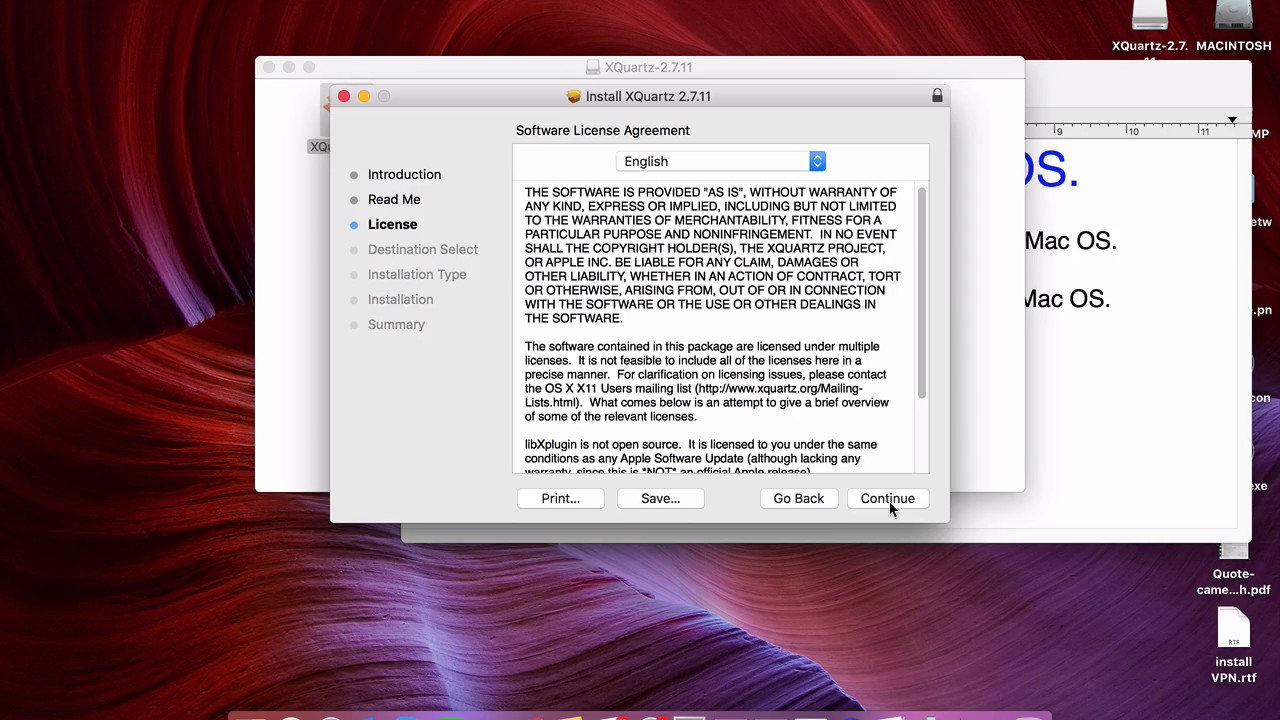
Task: Select the License step in sidebar
Action: pyautogui.click(x=392, y=224)
